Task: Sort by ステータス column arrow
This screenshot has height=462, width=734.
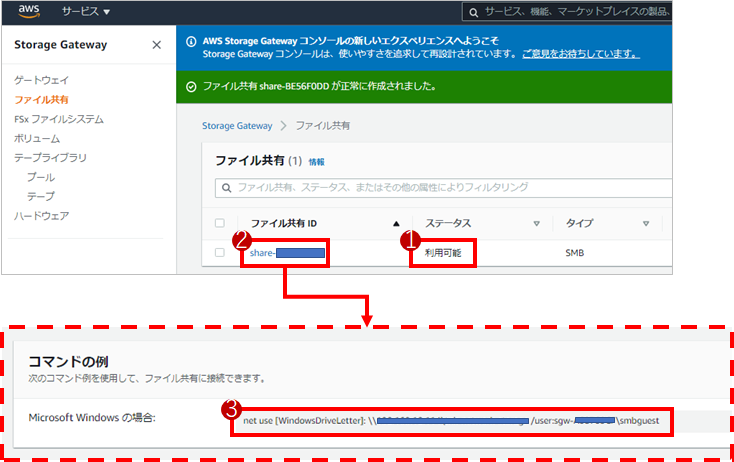Action: 536,224
